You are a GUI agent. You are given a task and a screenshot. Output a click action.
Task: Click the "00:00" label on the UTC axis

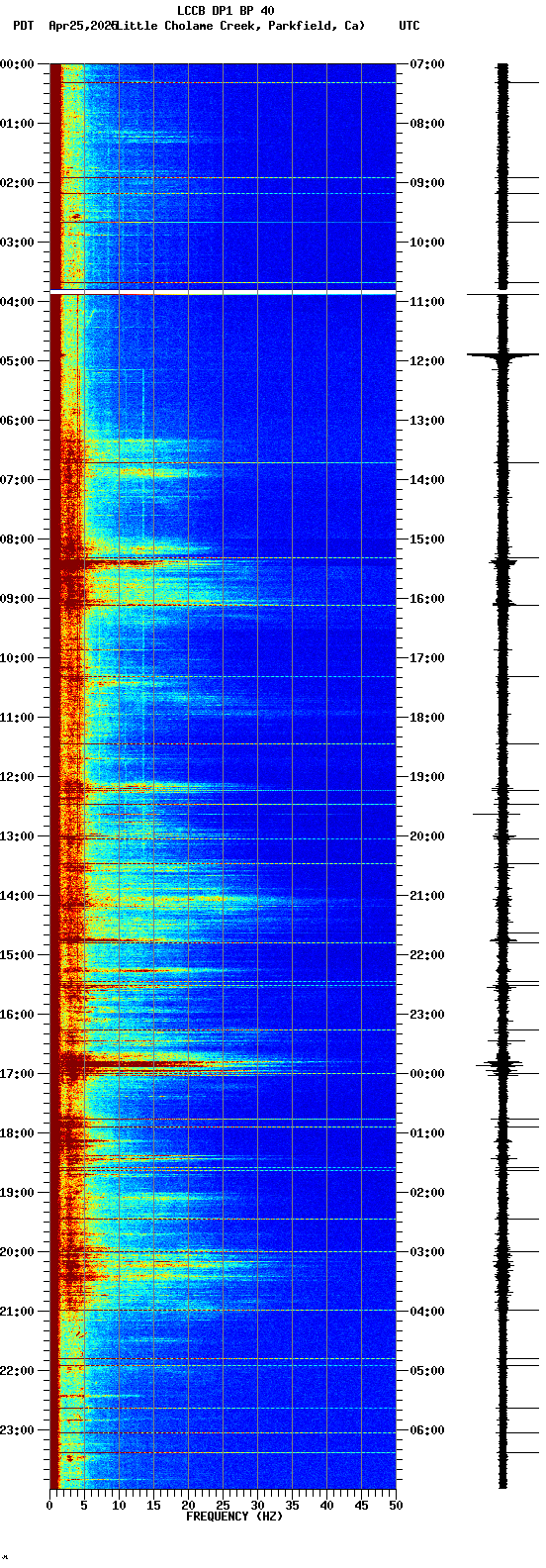(427, 1074)
